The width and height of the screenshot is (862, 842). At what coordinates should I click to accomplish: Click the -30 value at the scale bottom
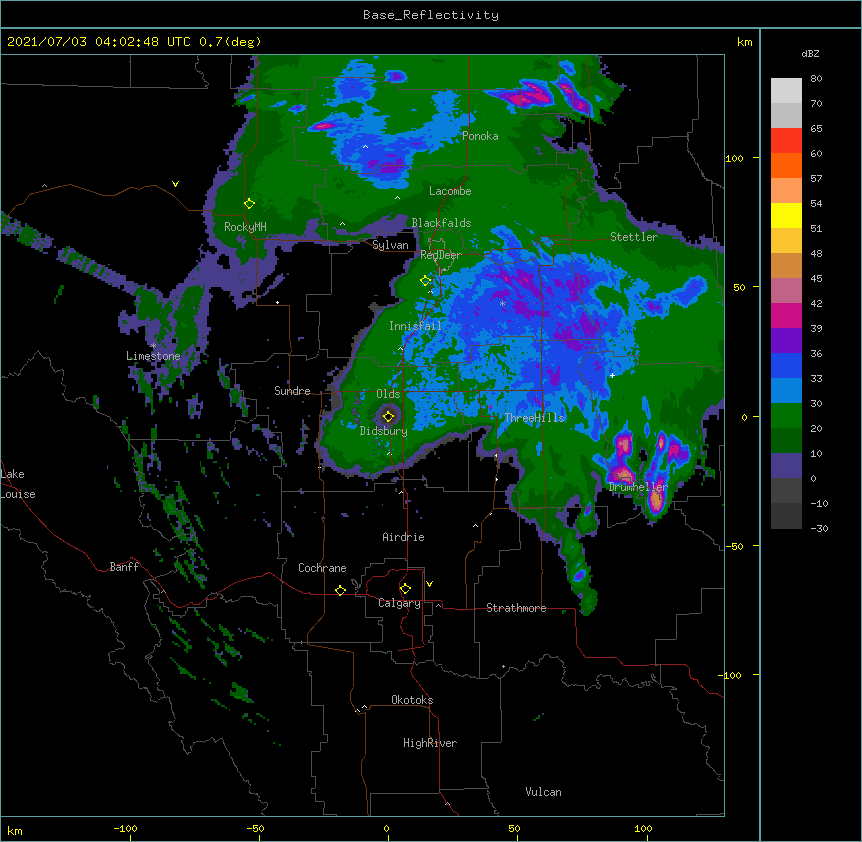(x=819, y=528)
